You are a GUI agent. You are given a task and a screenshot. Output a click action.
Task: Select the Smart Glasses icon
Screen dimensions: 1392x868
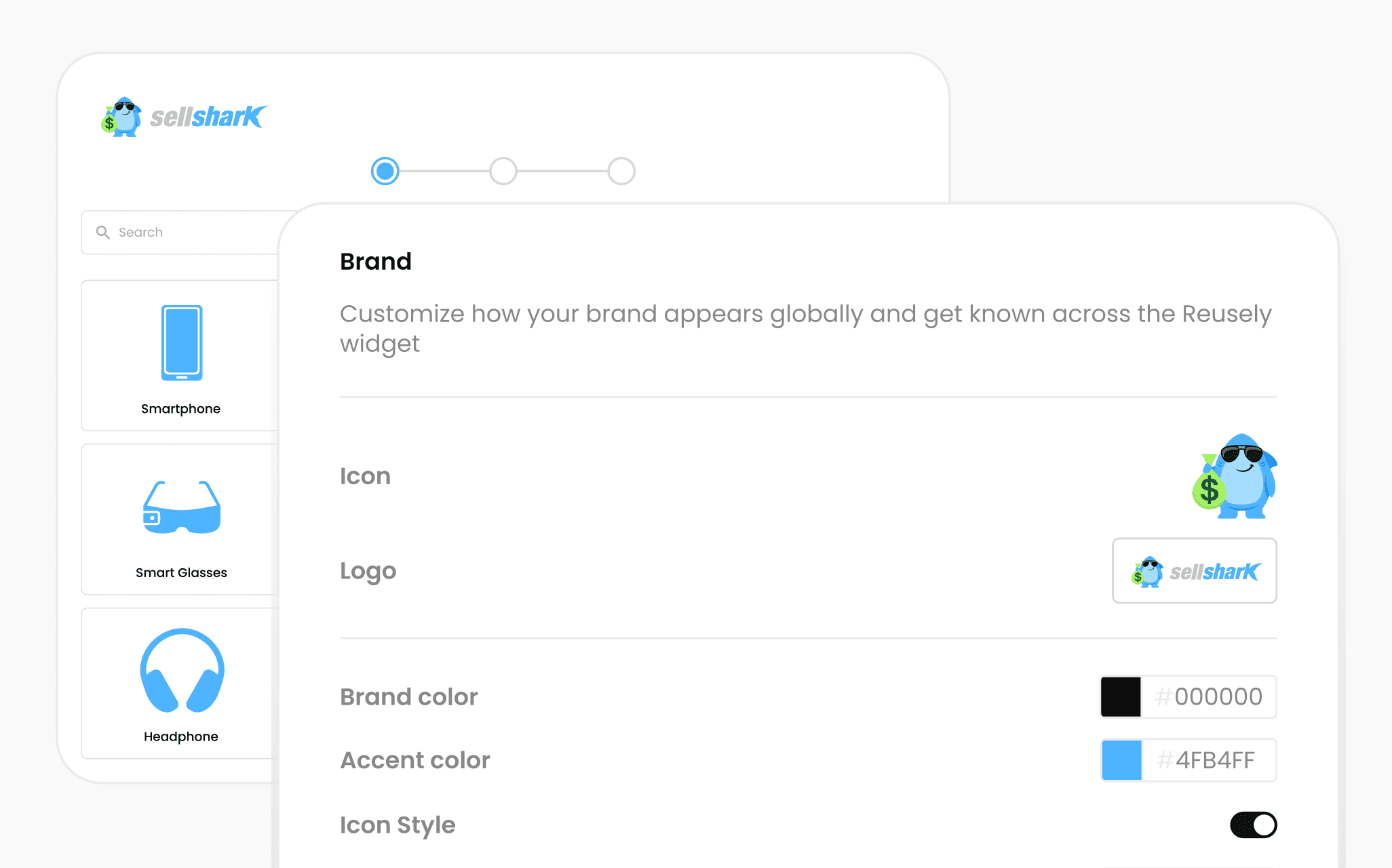(x=182, y=507)
